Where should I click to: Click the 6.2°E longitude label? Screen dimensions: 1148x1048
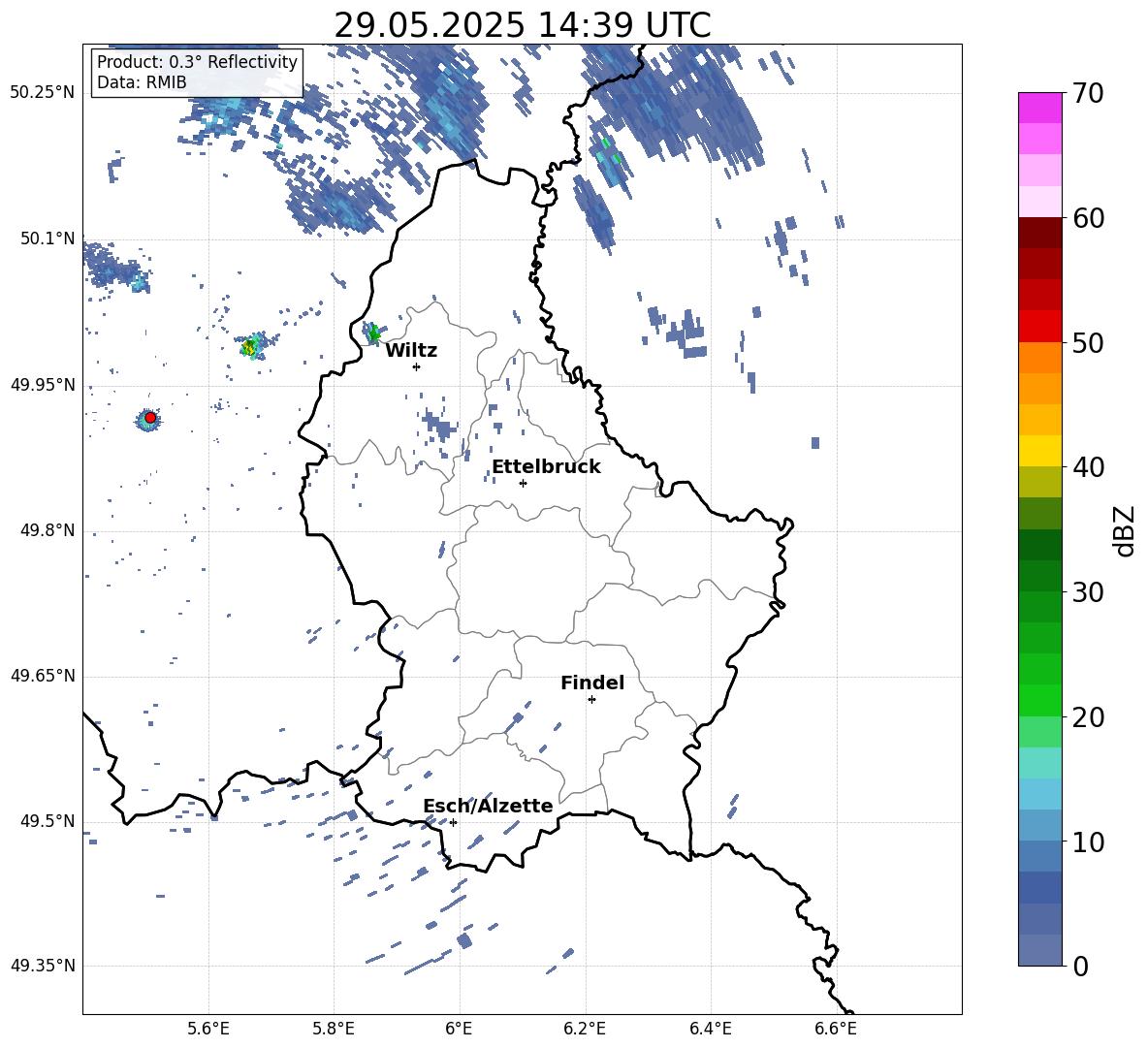click(x=585, y=1029)
